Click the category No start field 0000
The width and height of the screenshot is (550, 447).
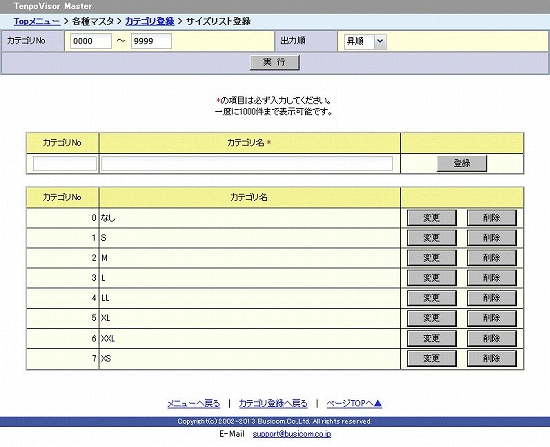pyautogui.click(x=91, y=41)
